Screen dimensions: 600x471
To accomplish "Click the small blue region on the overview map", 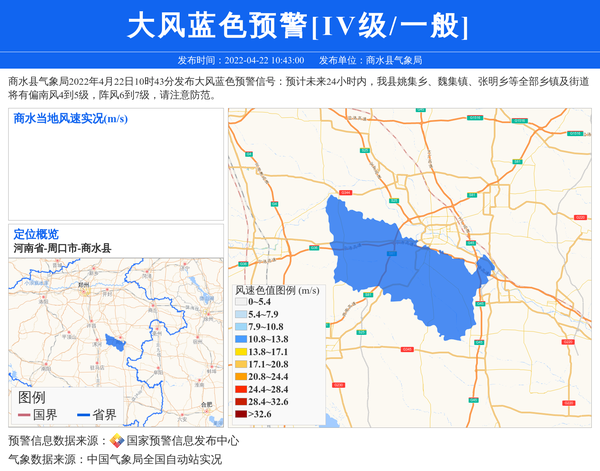I will pos(116,342).
